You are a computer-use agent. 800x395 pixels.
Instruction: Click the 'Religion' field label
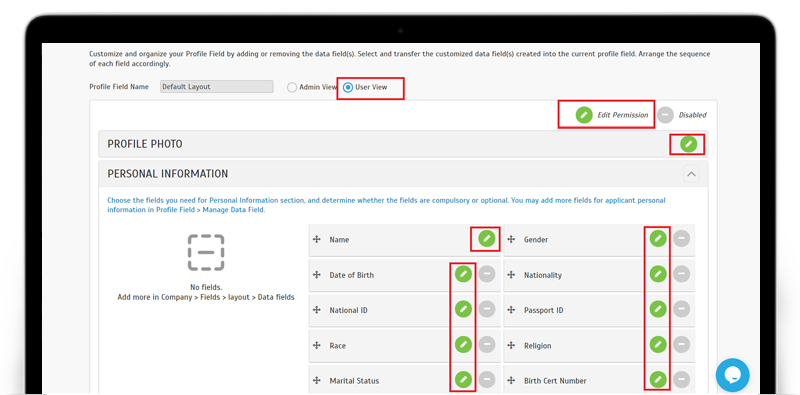(538, 345)
